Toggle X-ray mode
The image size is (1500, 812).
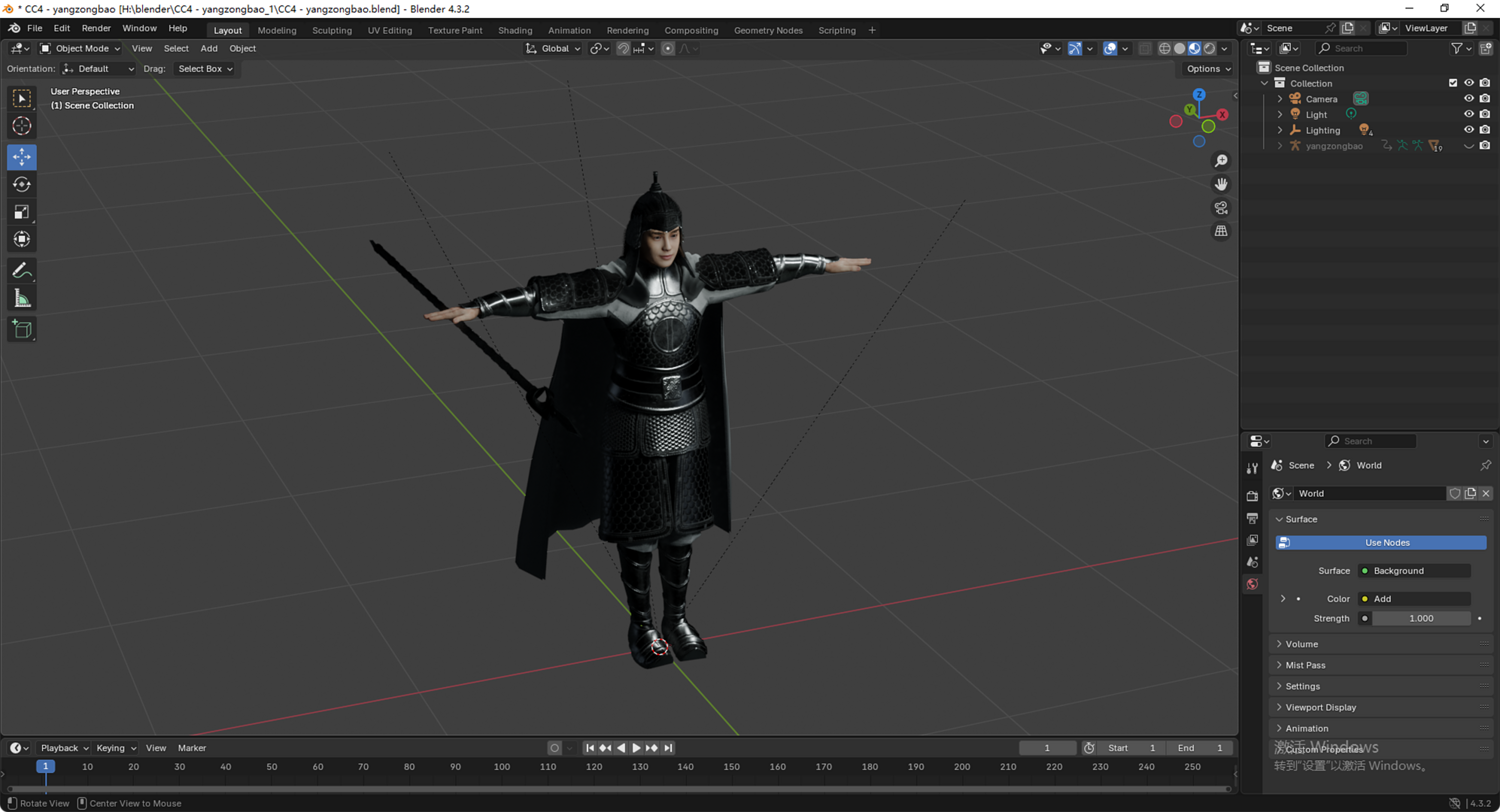click(1145, 48)
